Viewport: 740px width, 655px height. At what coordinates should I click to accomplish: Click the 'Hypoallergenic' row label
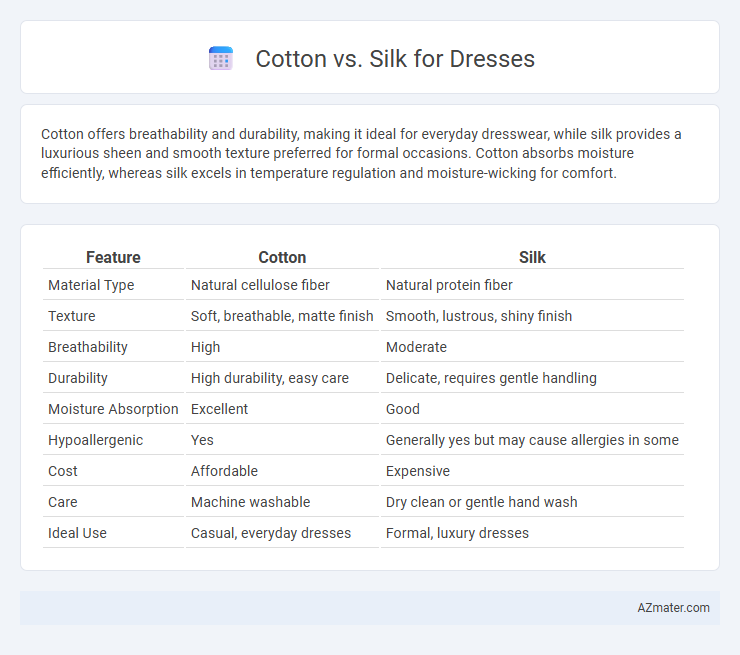[x=95, y=440]
